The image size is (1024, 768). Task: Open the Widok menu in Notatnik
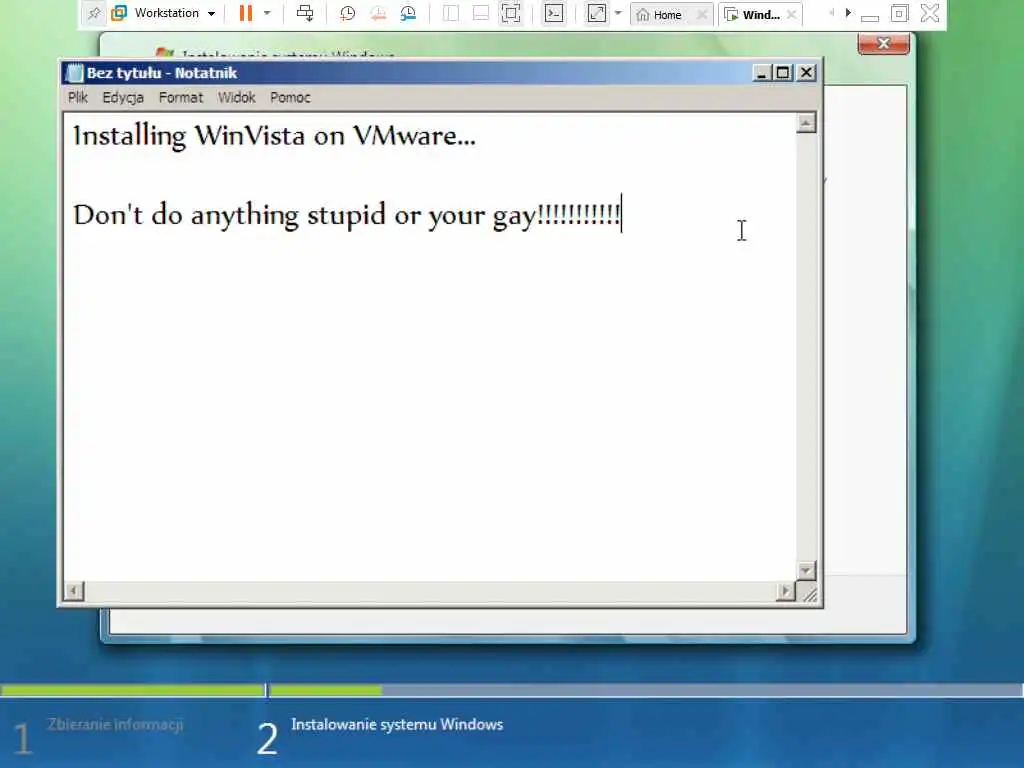pyautogui.click(x=236, y=97)
